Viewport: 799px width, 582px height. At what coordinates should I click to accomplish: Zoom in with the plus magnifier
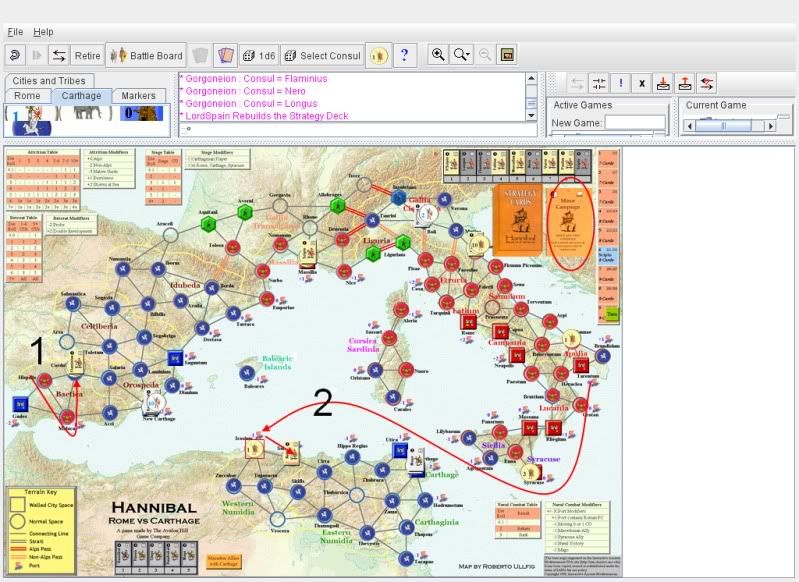tap(438, 55)
